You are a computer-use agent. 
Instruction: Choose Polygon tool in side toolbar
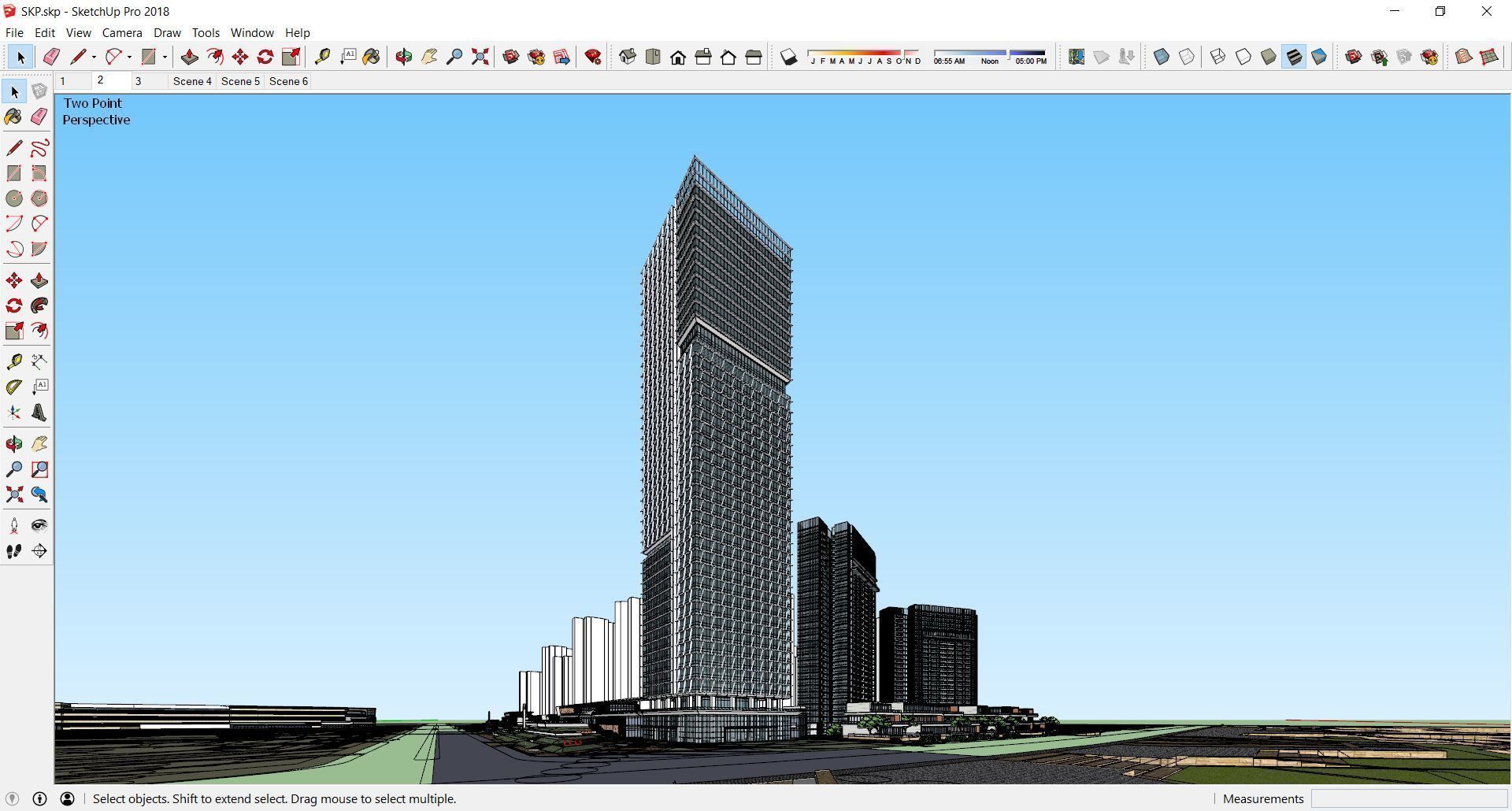tap(39, 198)
